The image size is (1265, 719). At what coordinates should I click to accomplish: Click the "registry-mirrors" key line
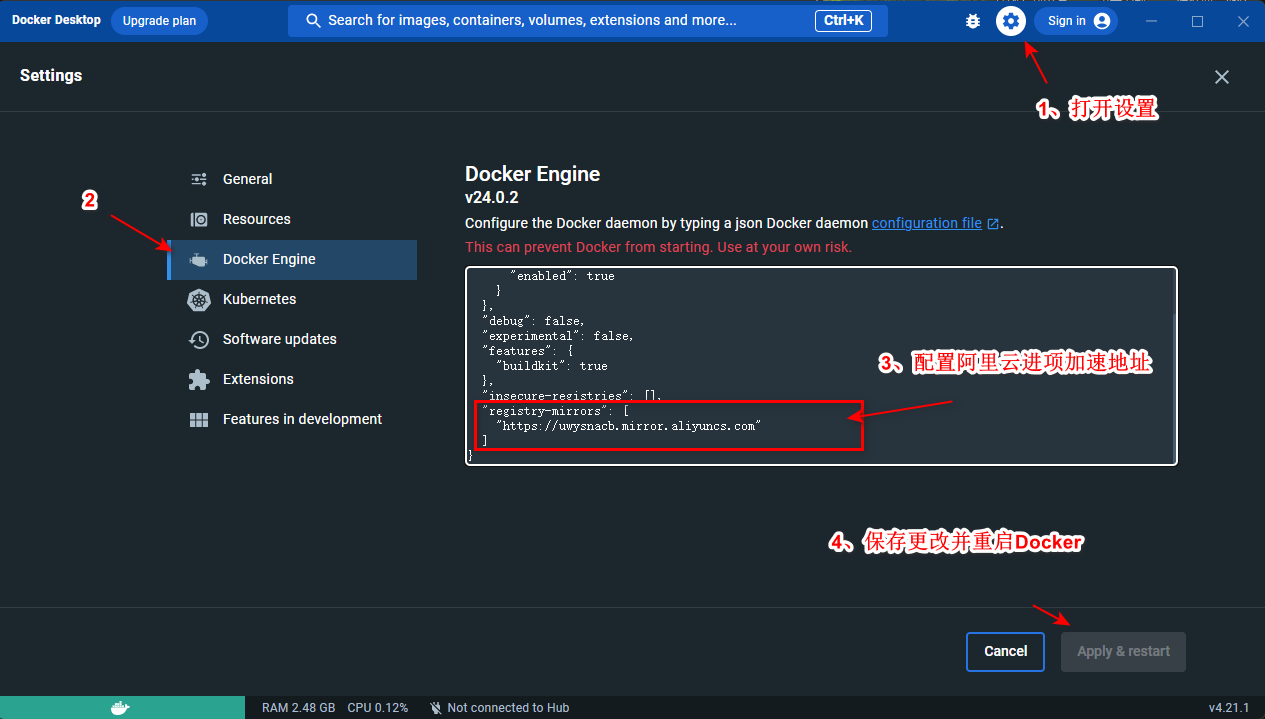(x=554, y=410)
